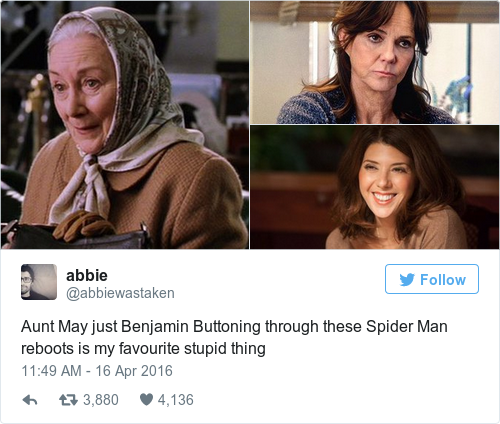Open the @abbiewastaken handle link
Viewport: 500px width, 424px height.
click(x=120, y=293)
